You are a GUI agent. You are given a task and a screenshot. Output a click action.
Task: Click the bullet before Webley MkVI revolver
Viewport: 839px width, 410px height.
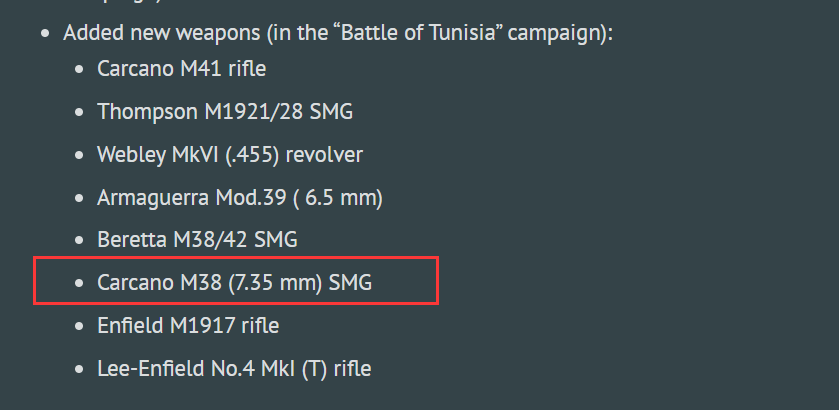80,155
